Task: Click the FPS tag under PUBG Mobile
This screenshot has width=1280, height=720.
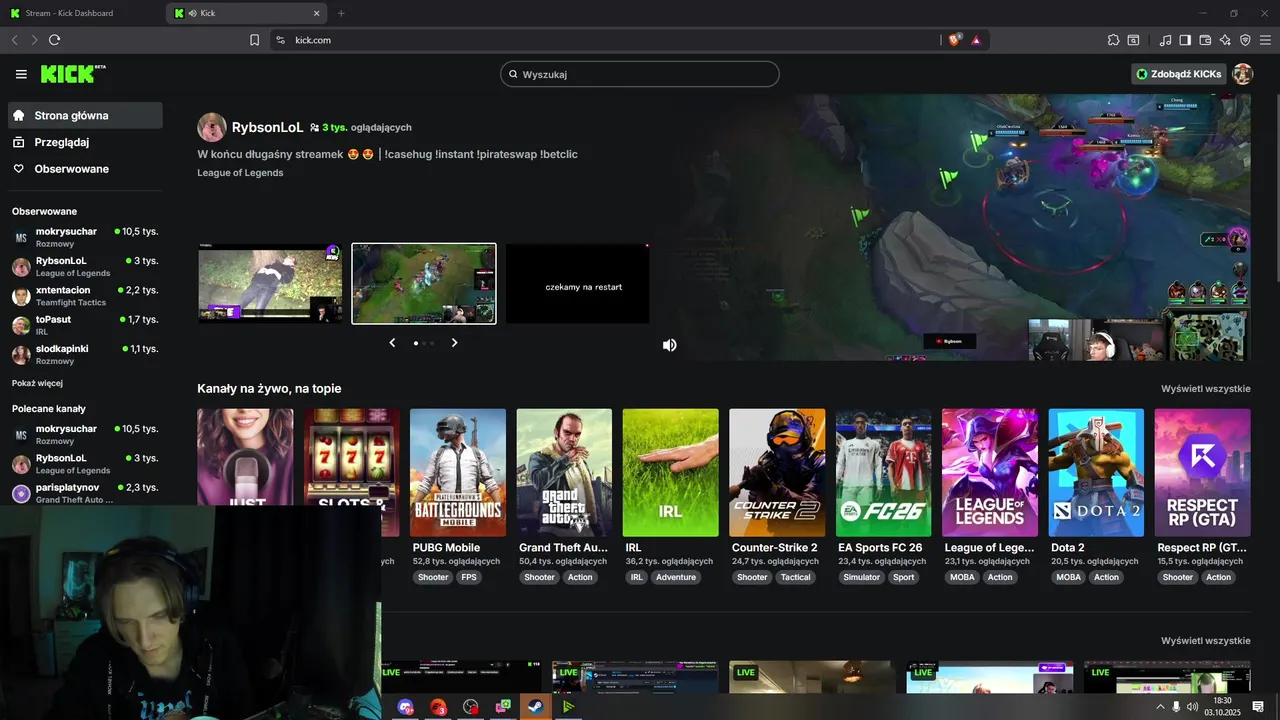Action: [469, 577]
